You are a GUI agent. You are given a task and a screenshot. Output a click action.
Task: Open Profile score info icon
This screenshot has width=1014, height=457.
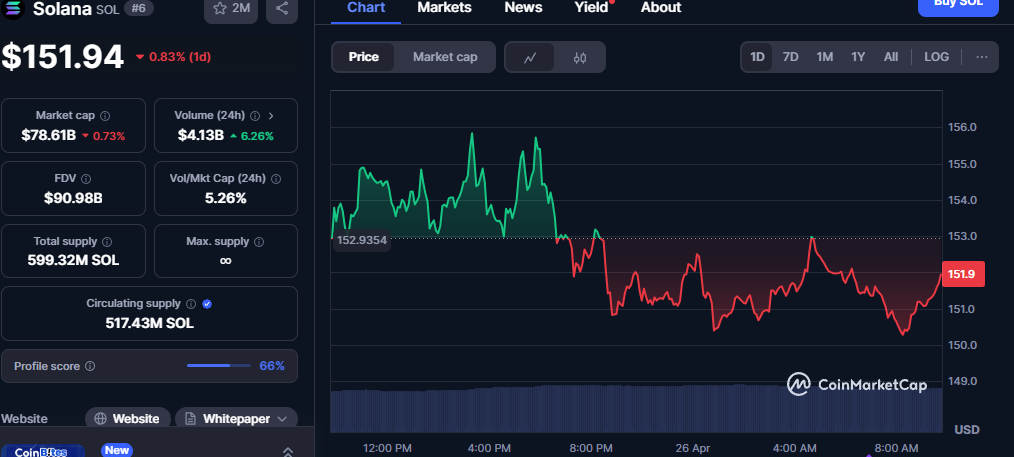pyautogui.click(x=90, y=366)
